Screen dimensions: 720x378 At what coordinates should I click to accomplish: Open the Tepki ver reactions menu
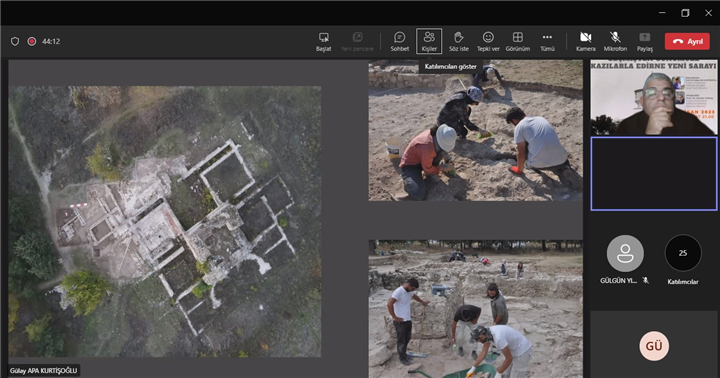(488, 41)
